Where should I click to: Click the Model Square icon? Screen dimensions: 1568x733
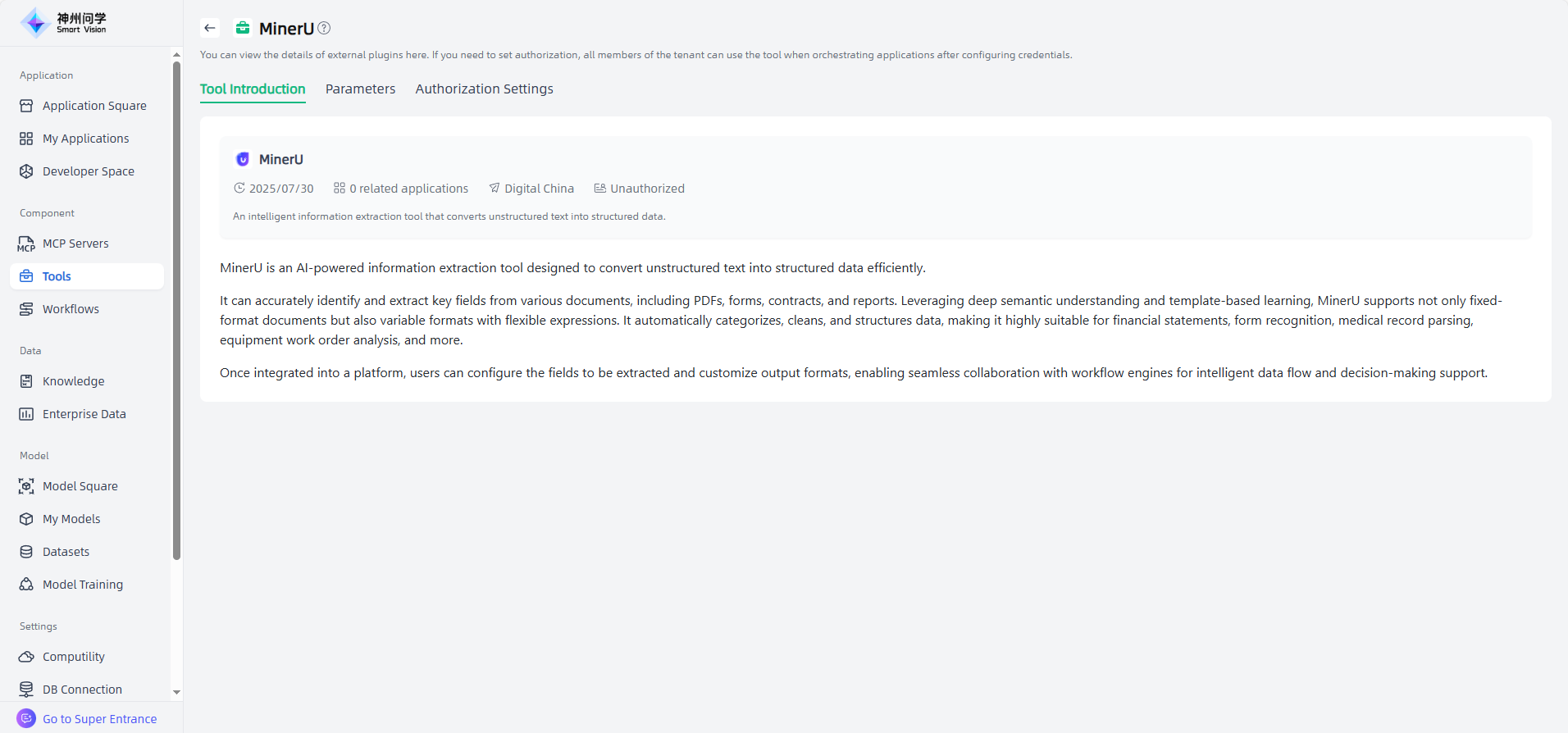(x=26, y=486)
